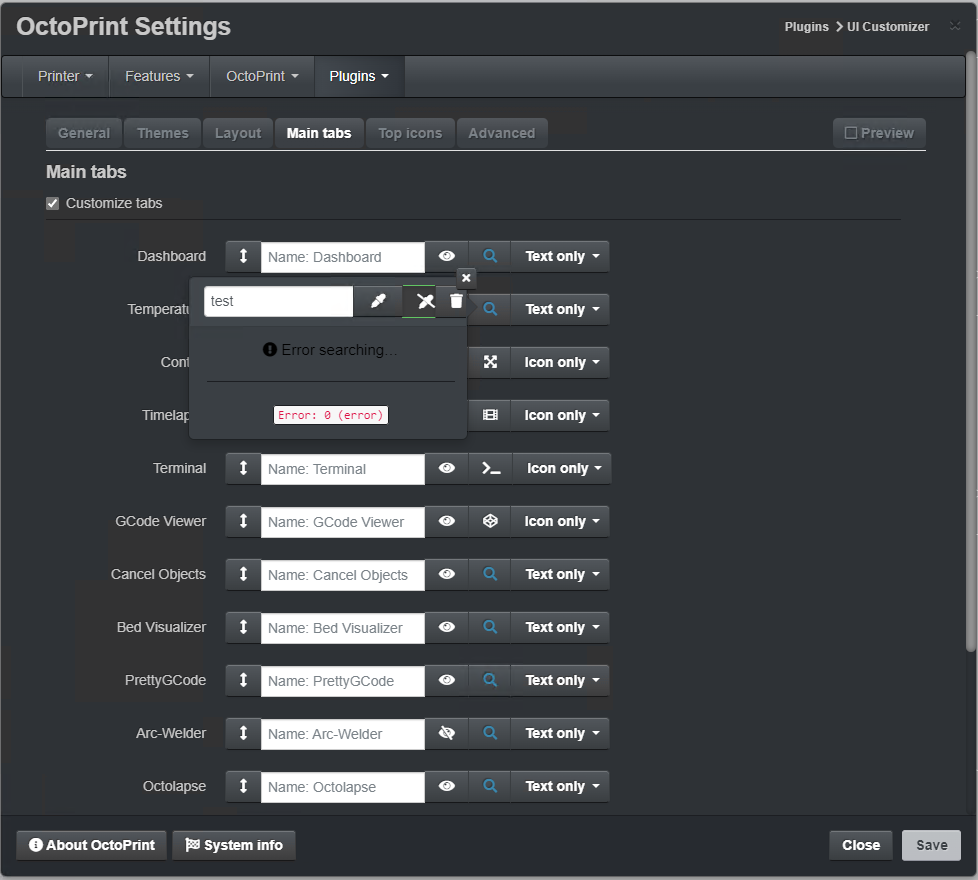The image size is (978, 880).
Task: Open the icon search for Cancel Objects
Action: point(490,574)
